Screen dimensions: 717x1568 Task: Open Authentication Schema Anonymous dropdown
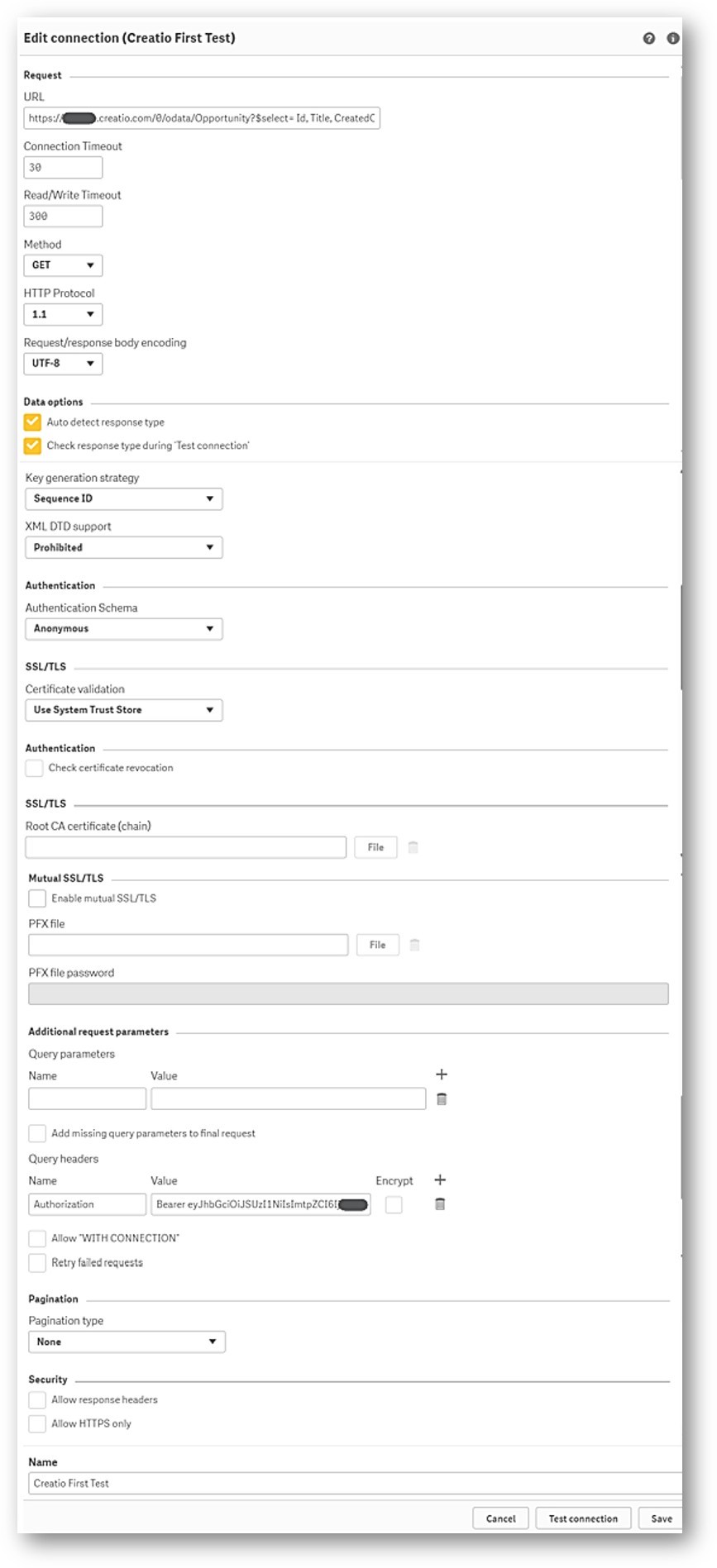(x=124, y=629)
